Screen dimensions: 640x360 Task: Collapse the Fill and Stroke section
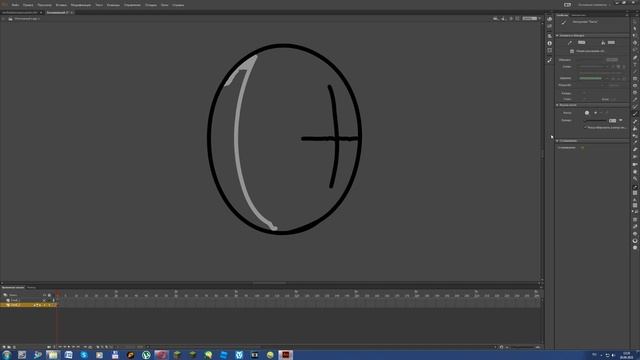point(557,36)
